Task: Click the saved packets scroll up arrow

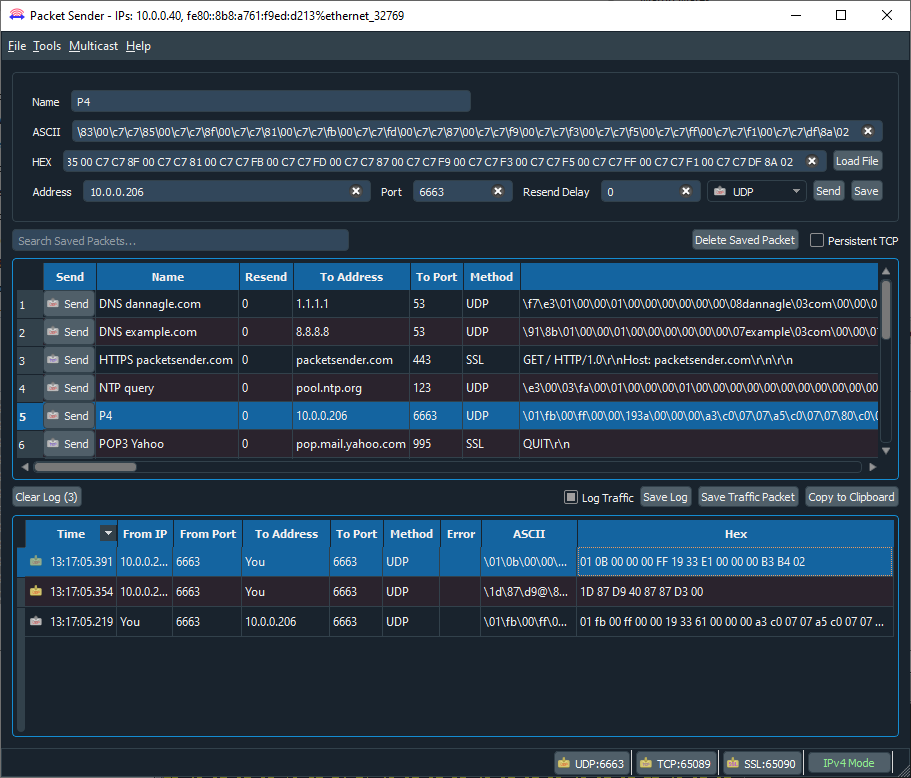Action: pyautogui.click(x=885, y=271)
